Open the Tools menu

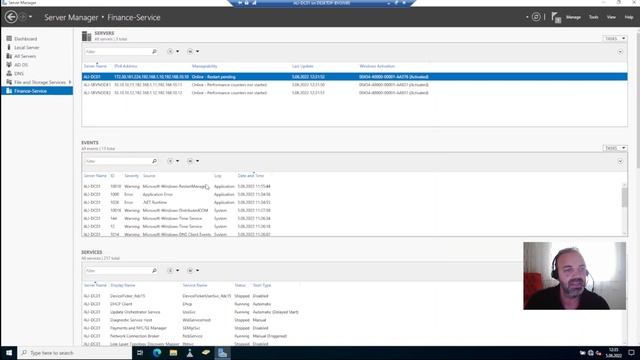[x=593, y=17]
